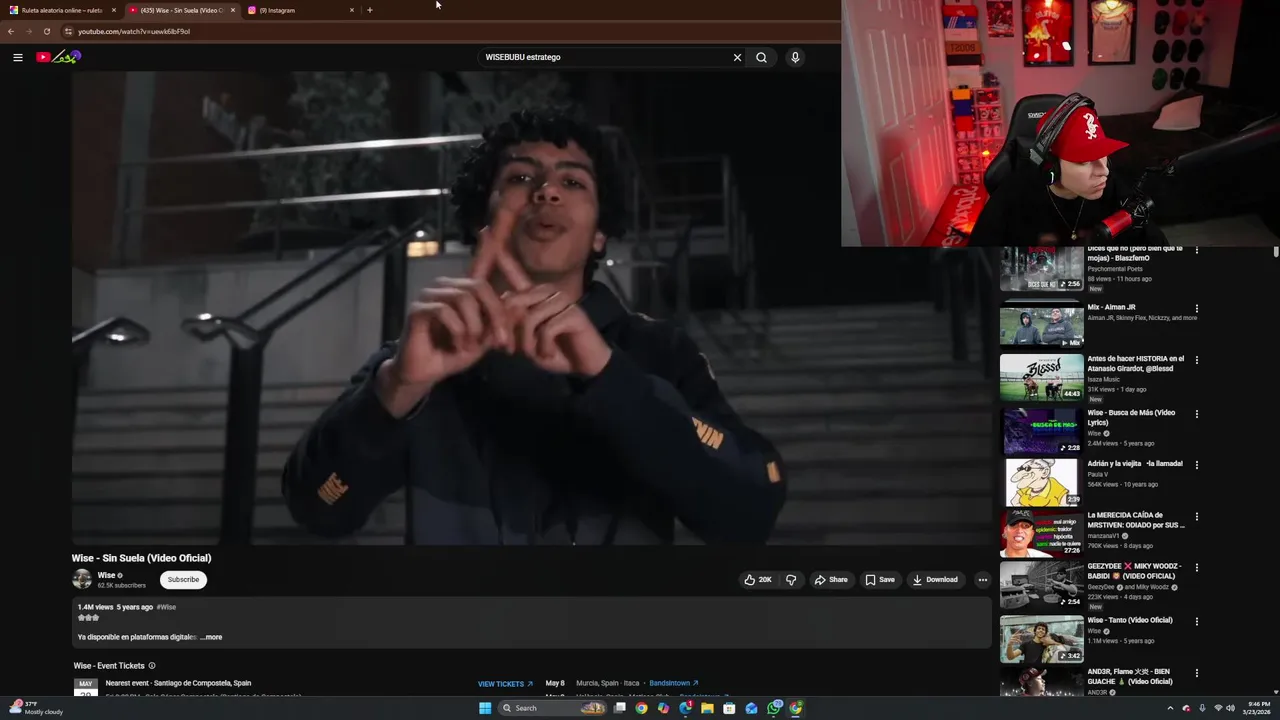Open Microsoft Edge from the taskbar
The width and height of the screenshot is (1280, 720).
(x=685, y=708)
